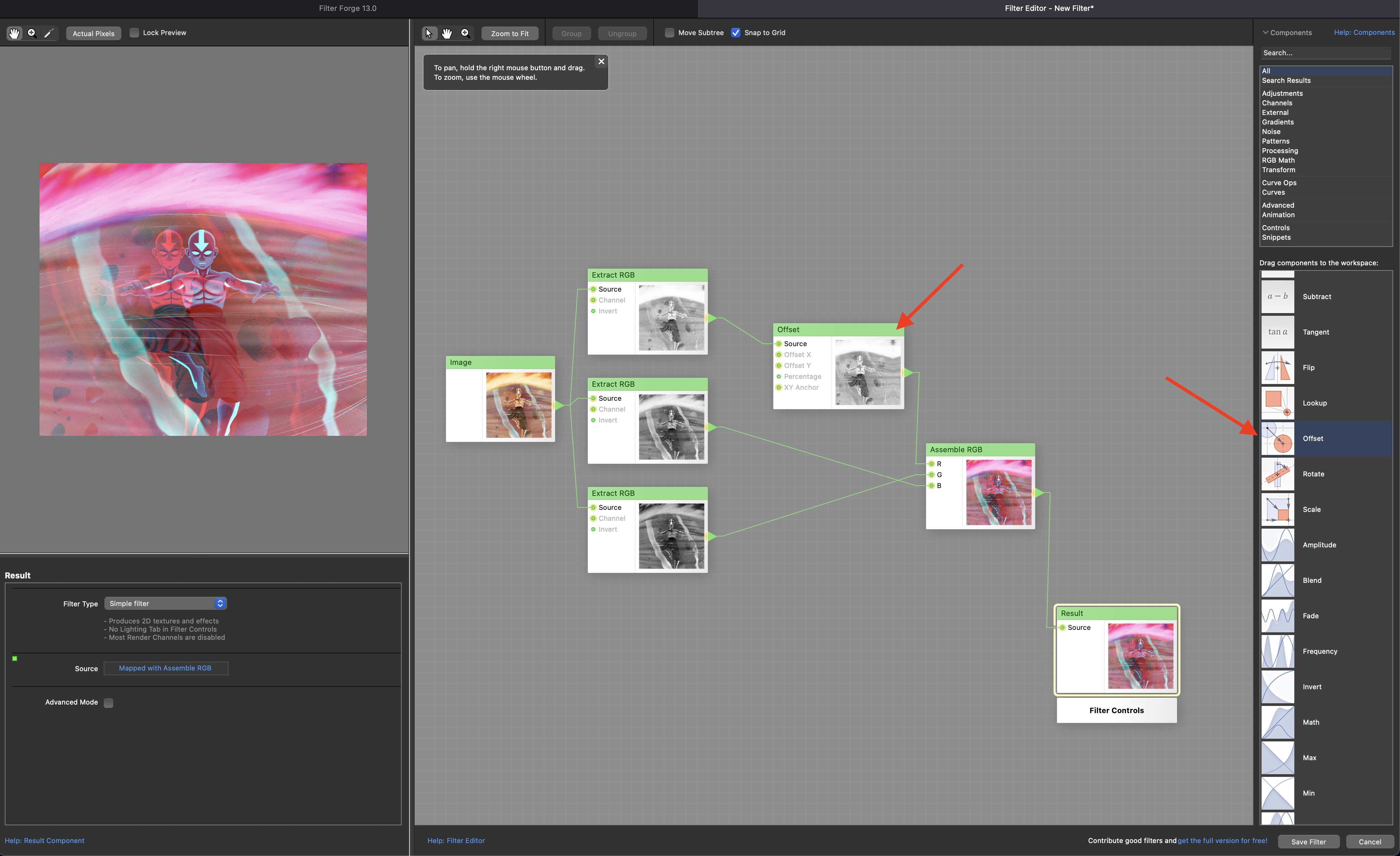Click the Flip component icon
The image size is (1400, 856).
tap(1277, 368)
